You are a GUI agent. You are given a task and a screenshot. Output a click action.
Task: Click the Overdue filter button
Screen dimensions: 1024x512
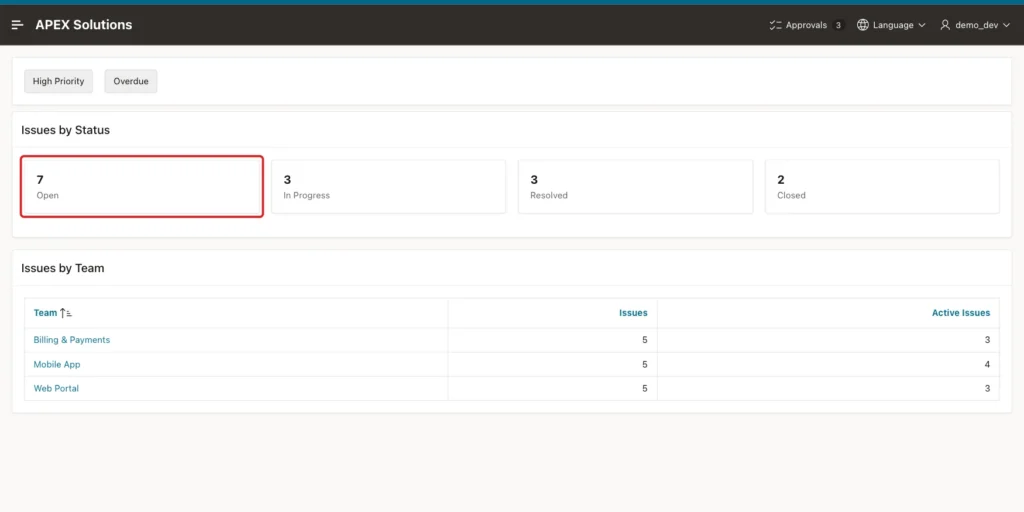[x=131, y=82]
